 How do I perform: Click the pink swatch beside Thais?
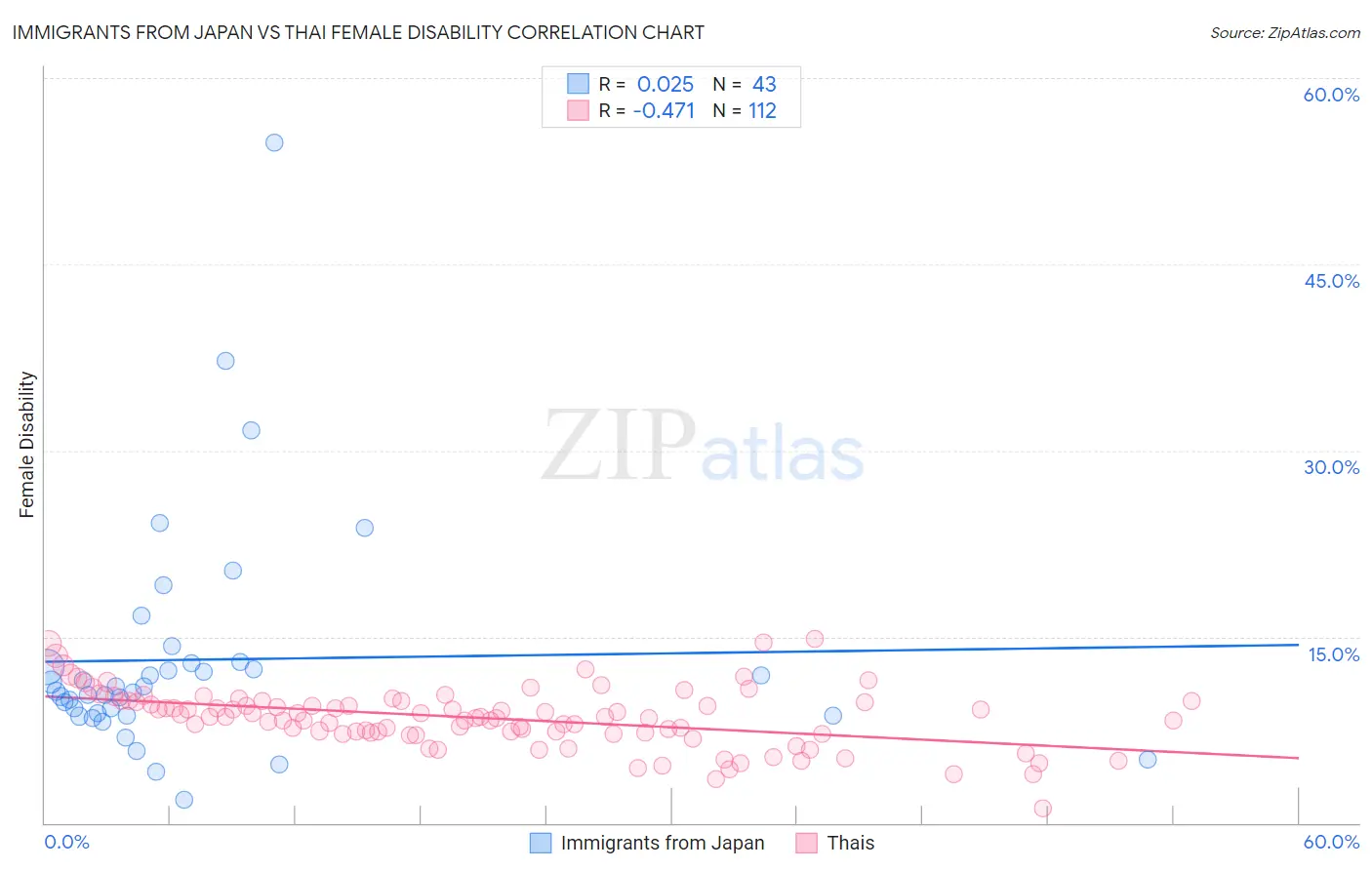(x=806, y=843)
